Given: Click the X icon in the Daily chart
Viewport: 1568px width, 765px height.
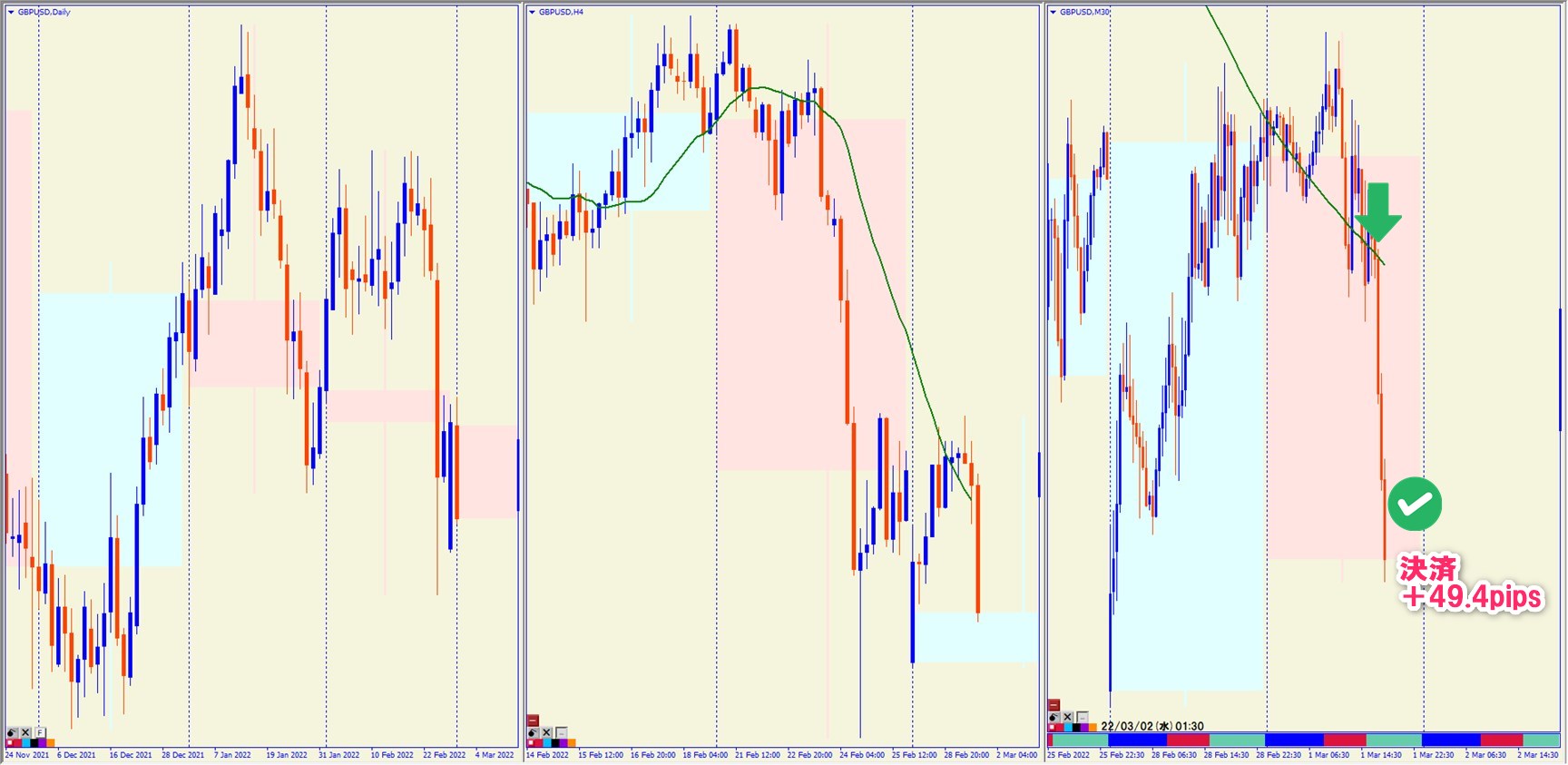Looking at the screenshot, I should coord(26,732).
